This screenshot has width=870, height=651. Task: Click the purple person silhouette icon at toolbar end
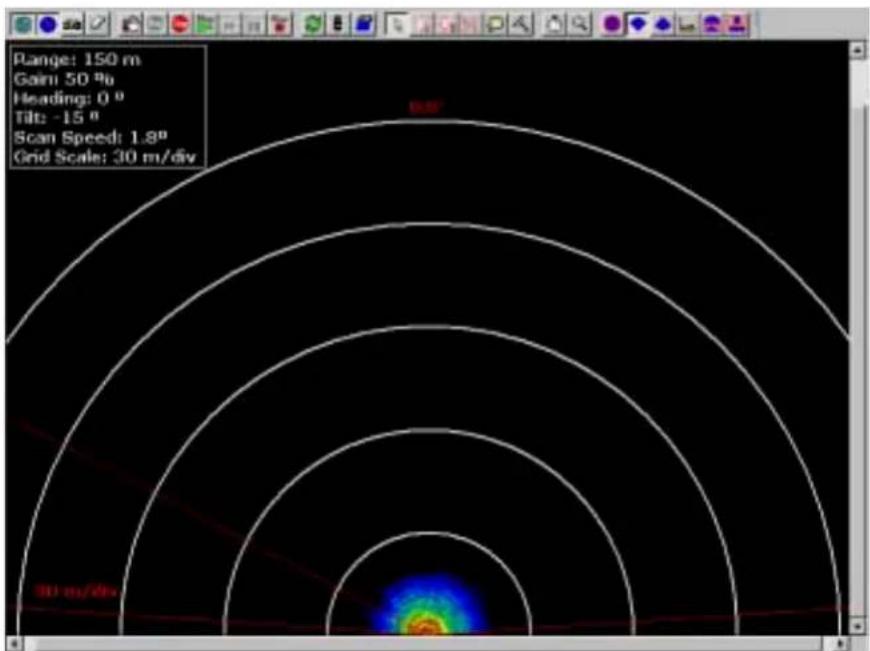tap(738, 24)
